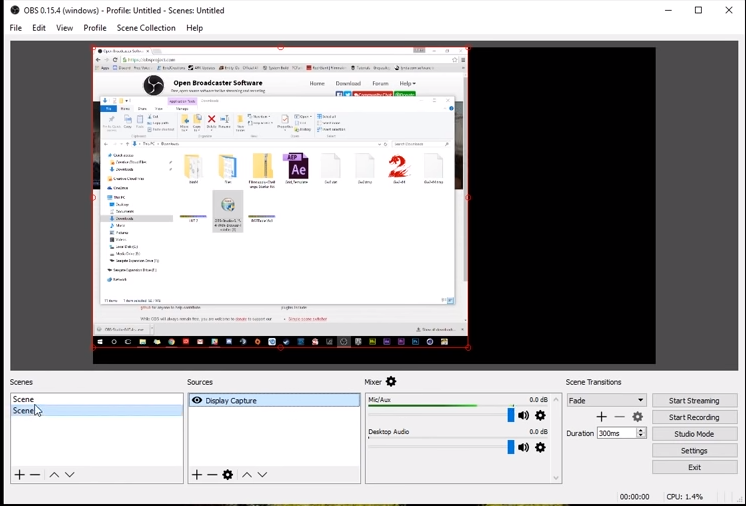
Task: Open source properties with the Sources gear icon
Action: 228,475
